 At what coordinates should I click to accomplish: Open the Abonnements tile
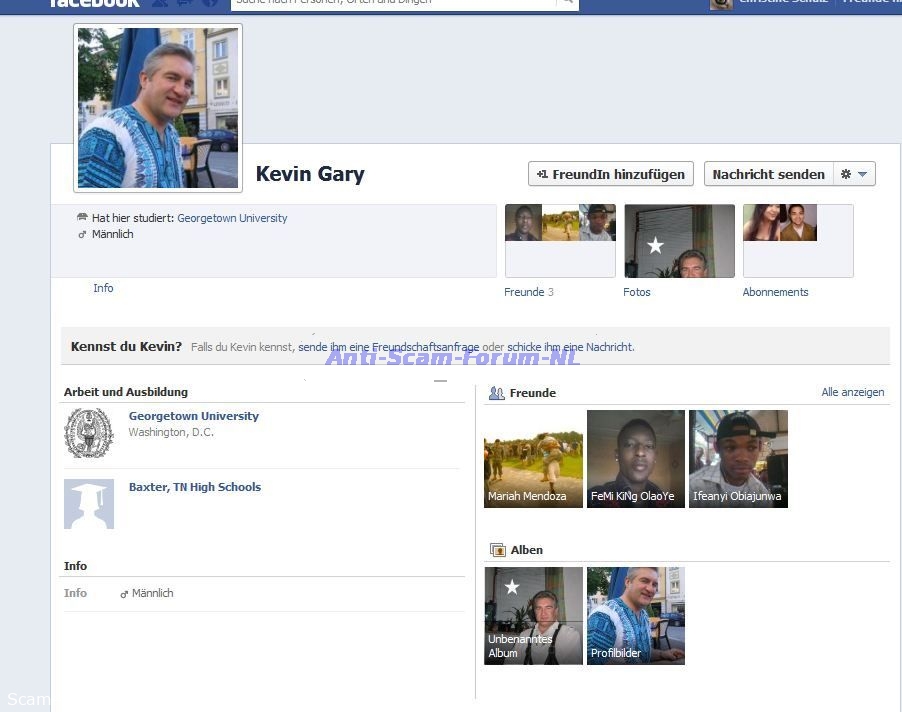[x=797, y=241]
